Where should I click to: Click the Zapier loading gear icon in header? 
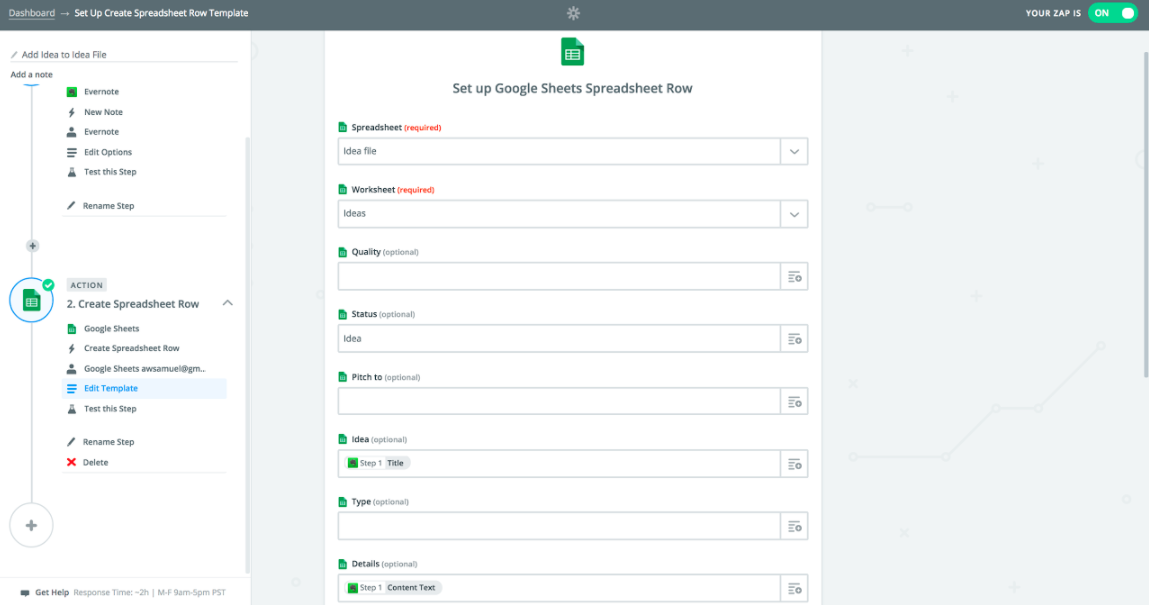tap(573, 13)
